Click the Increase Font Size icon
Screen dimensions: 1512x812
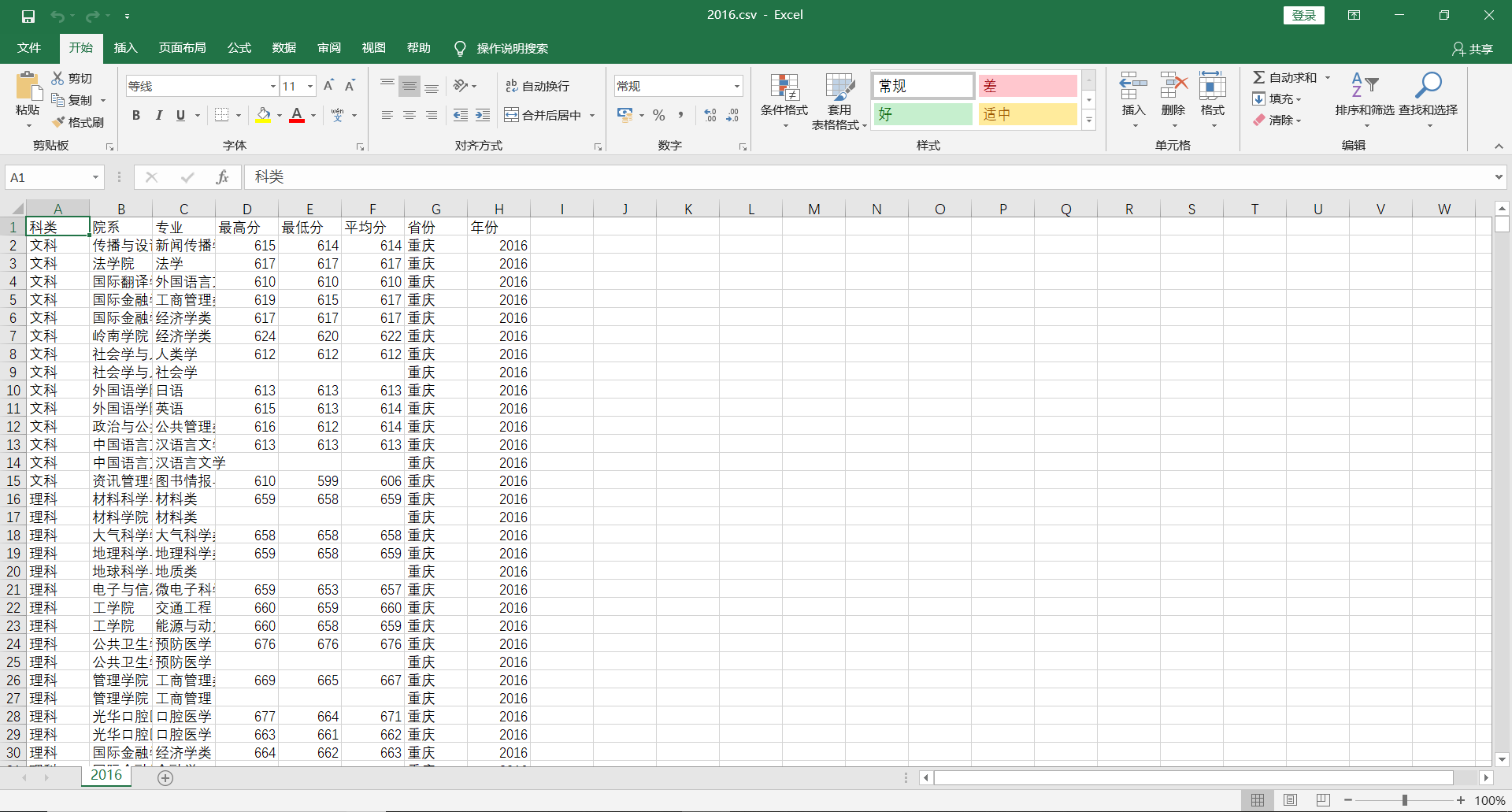[328, 86]
